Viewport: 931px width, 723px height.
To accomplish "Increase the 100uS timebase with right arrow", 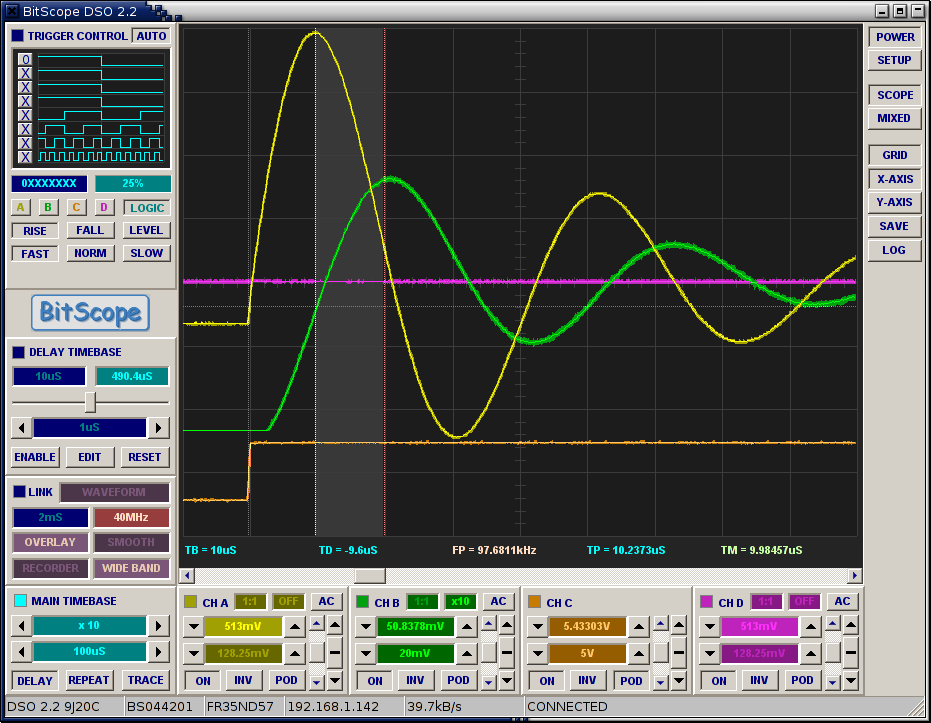I will pyautogui.click(x=158, y=652).
